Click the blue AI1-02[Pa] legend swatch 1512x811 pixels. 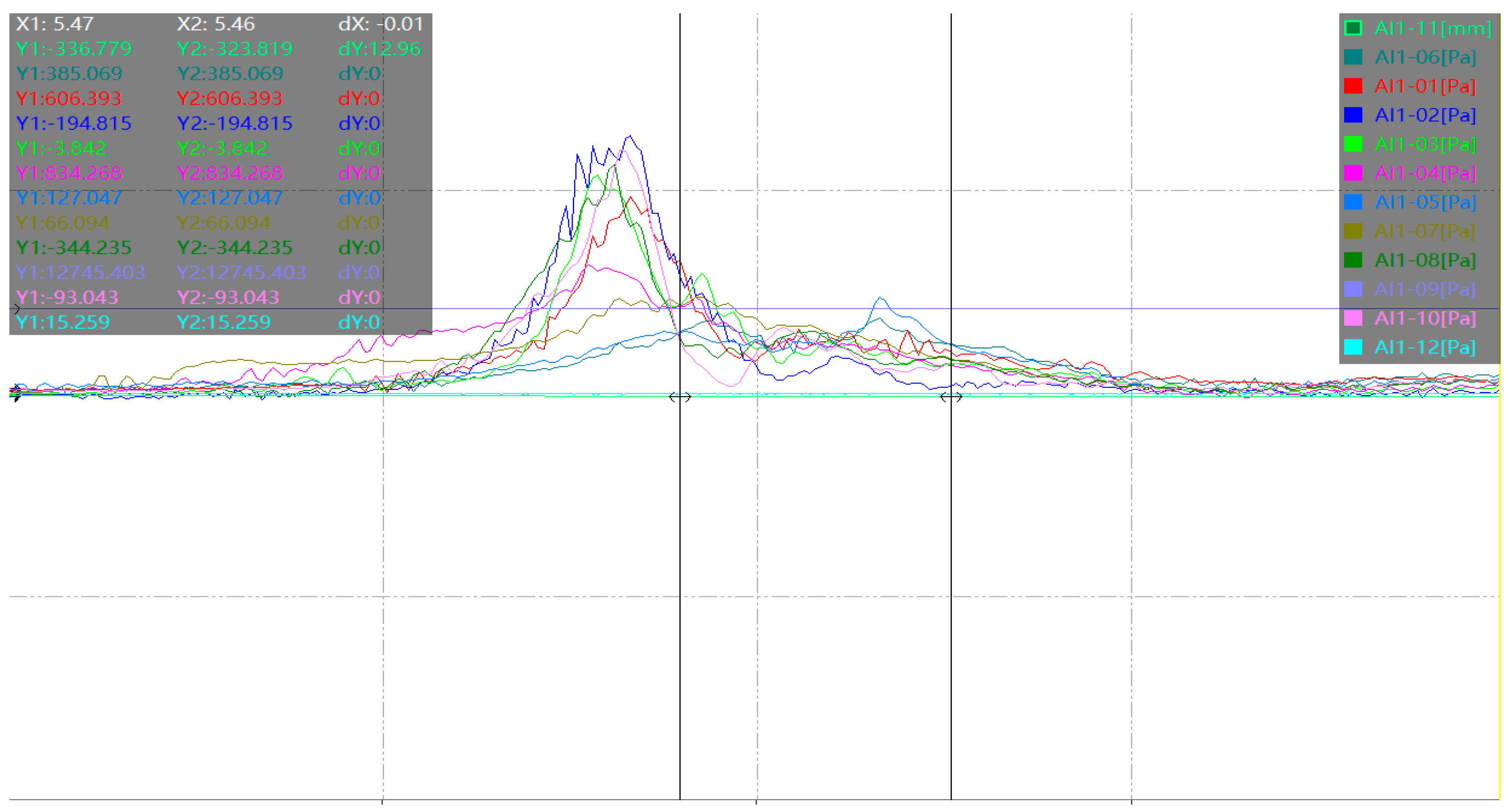(1353, 115)
